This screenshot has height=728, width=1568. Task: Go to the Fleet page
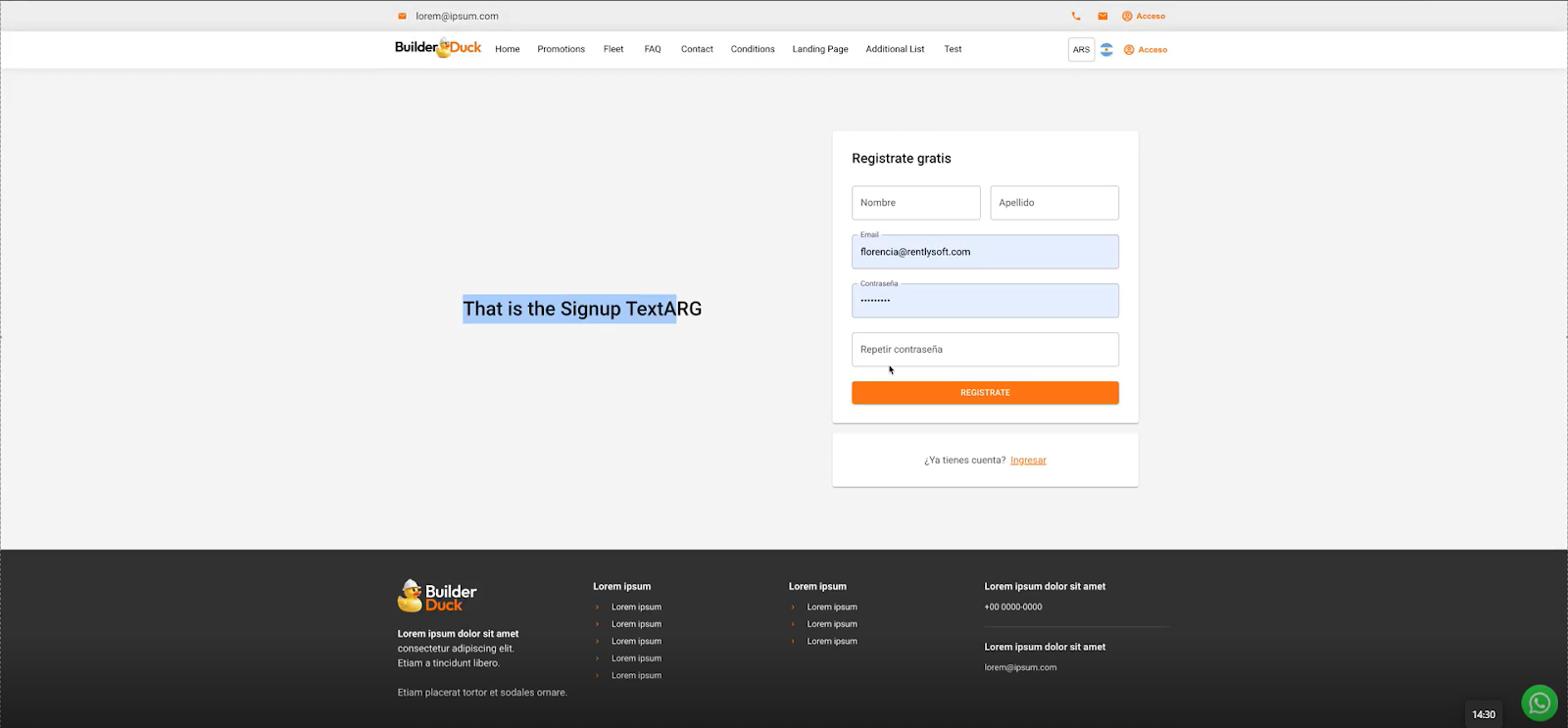(x=613, y=49)
